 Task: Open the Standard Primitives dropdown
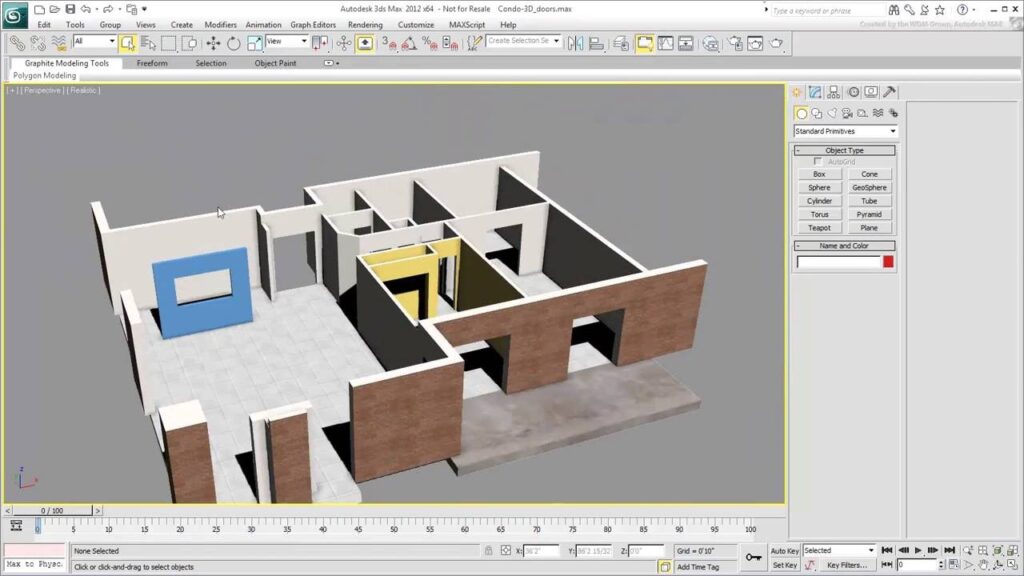[x=845, y=131]
